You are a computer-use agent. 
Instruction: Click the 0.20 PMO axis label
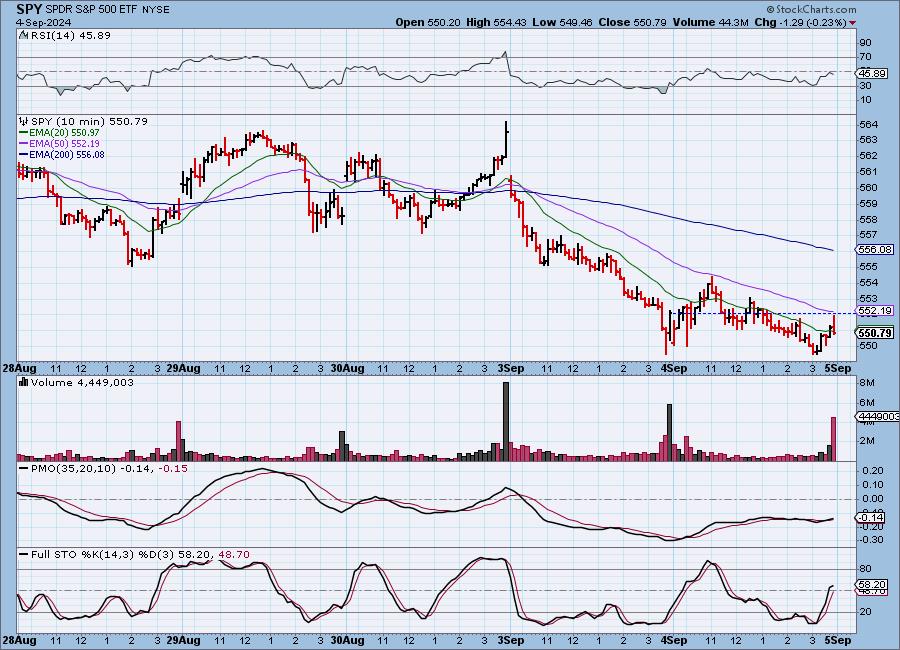[872, 471]
